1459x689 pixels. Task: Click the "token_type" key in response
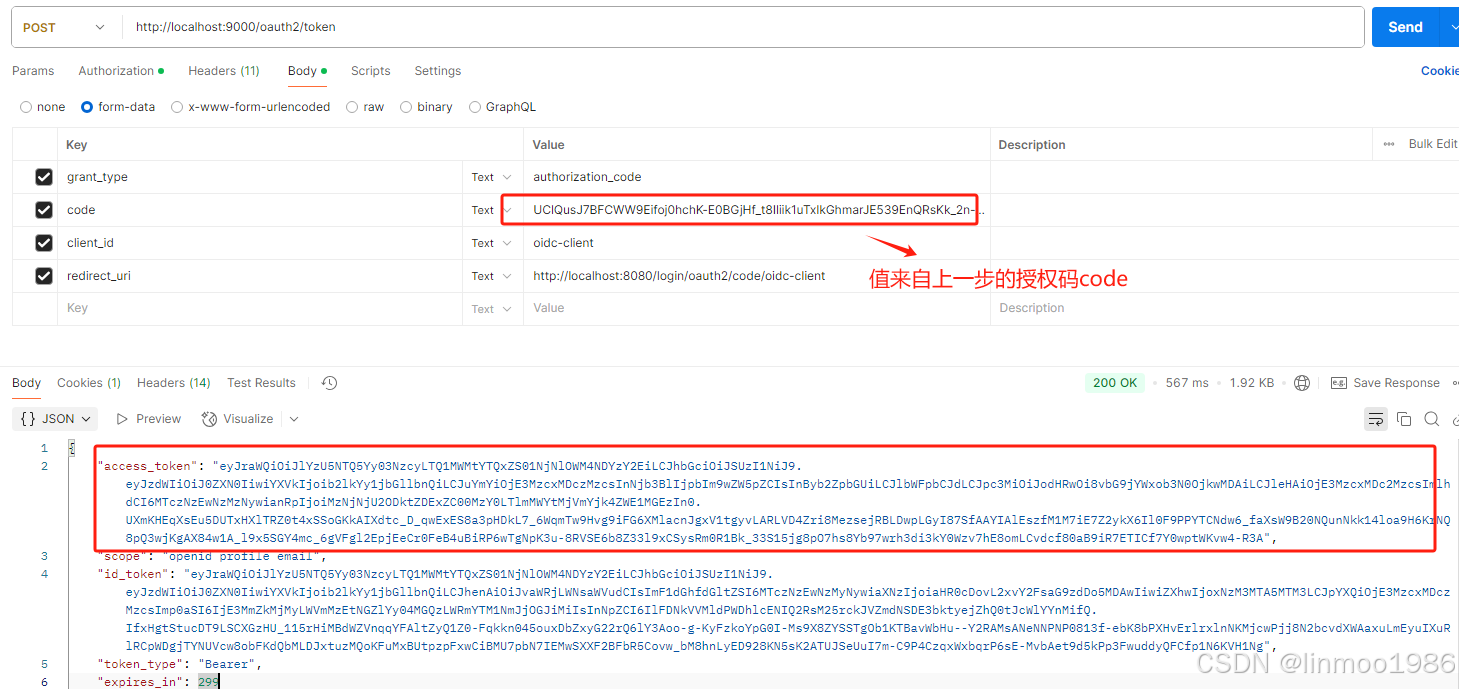point(140,664)
